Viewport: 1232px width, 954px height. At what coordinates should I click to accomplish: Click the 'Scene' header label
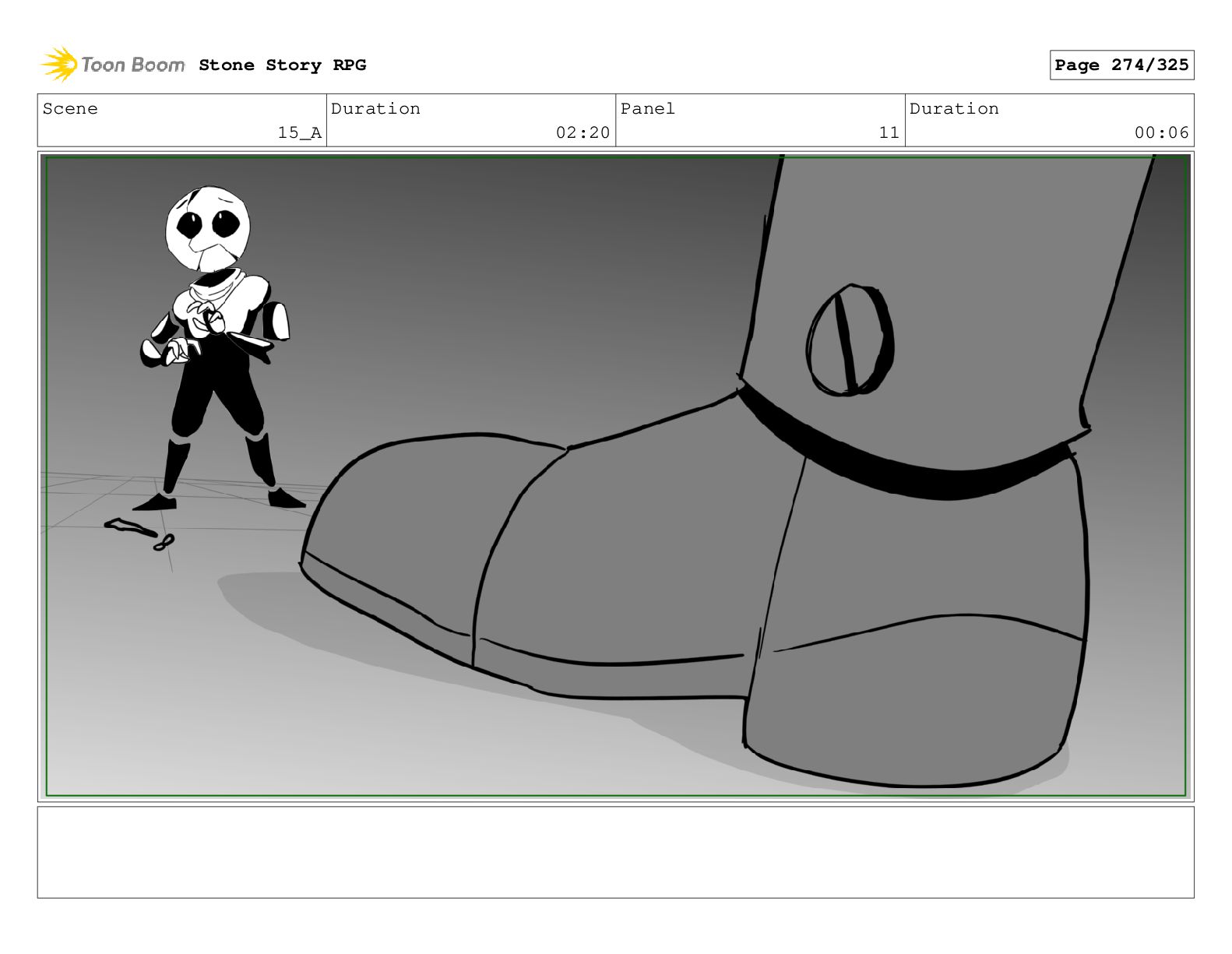click(x=70, y=109)
